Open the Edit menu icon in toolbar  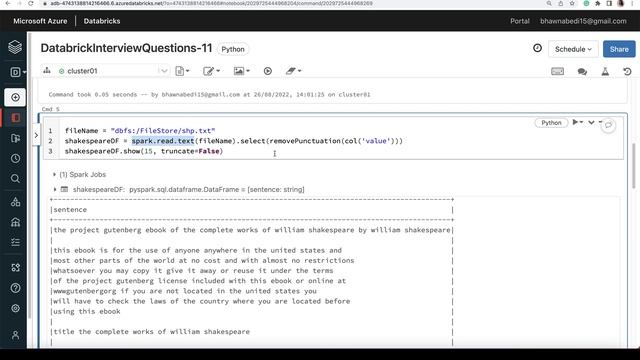(x=211, y=71)
